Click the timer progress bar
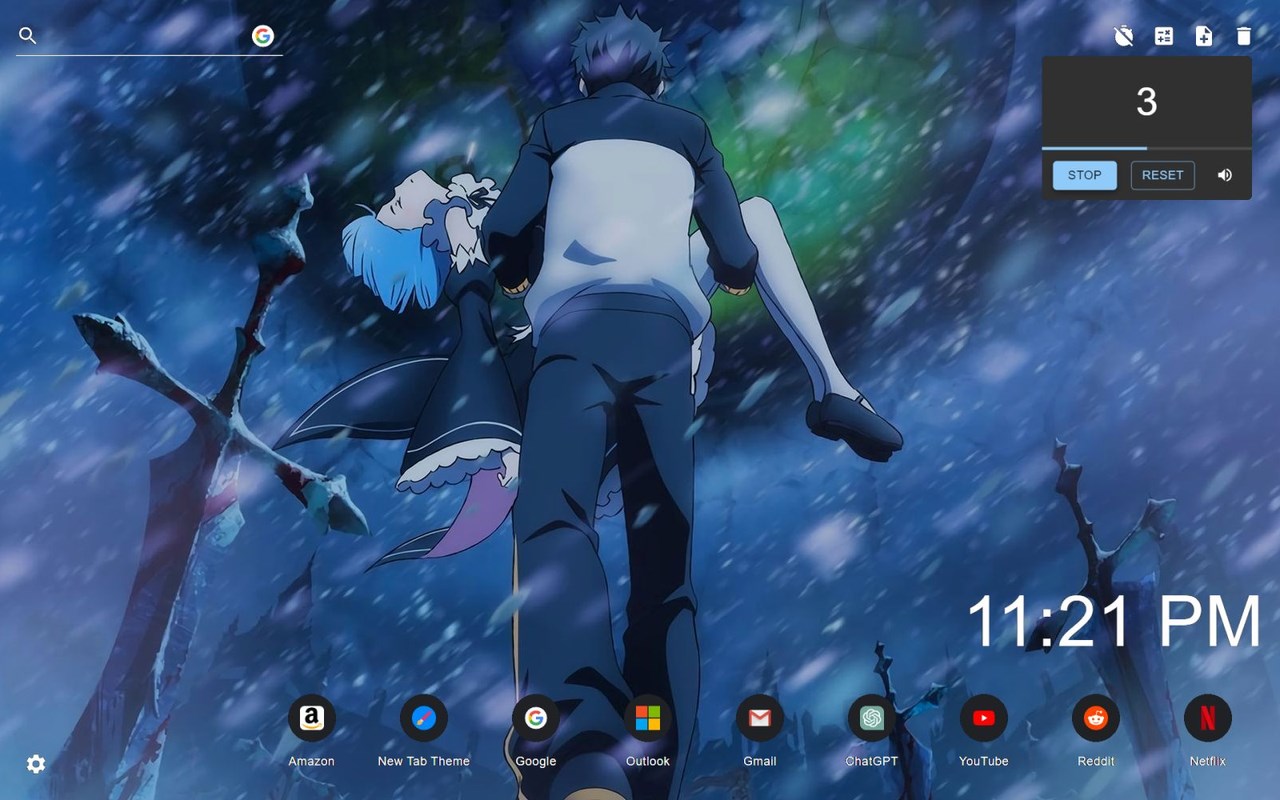The width and height of the screenshot is (1280, 800). click(x=1147, y=148)
